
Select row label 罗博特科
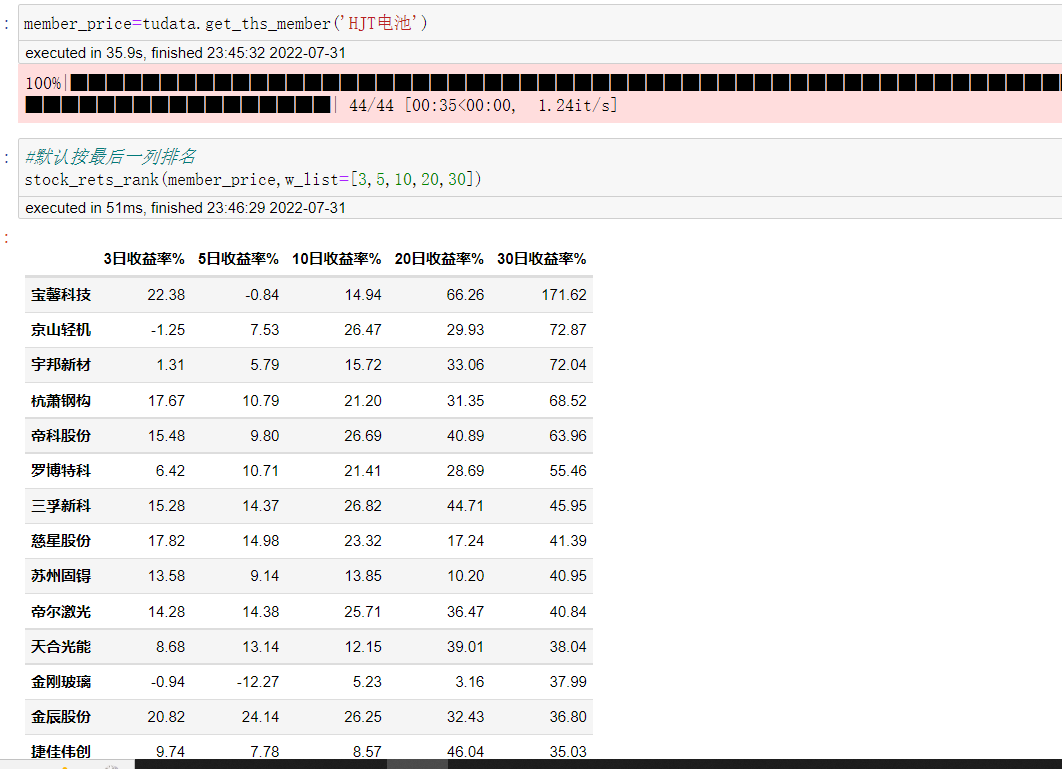click(x=61, y=471)
